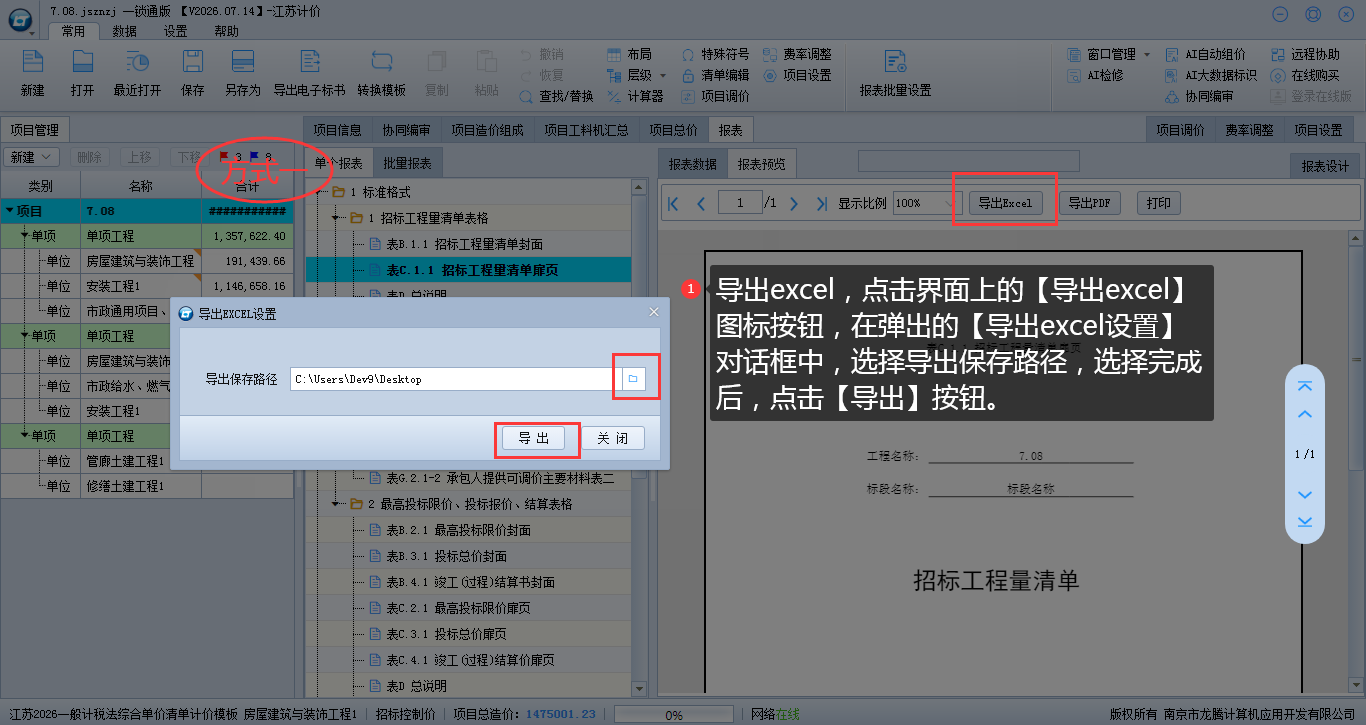Click the 另存为 (Save As) icon
Viewport: 1366px width, 725px height.
pos(242,62)
